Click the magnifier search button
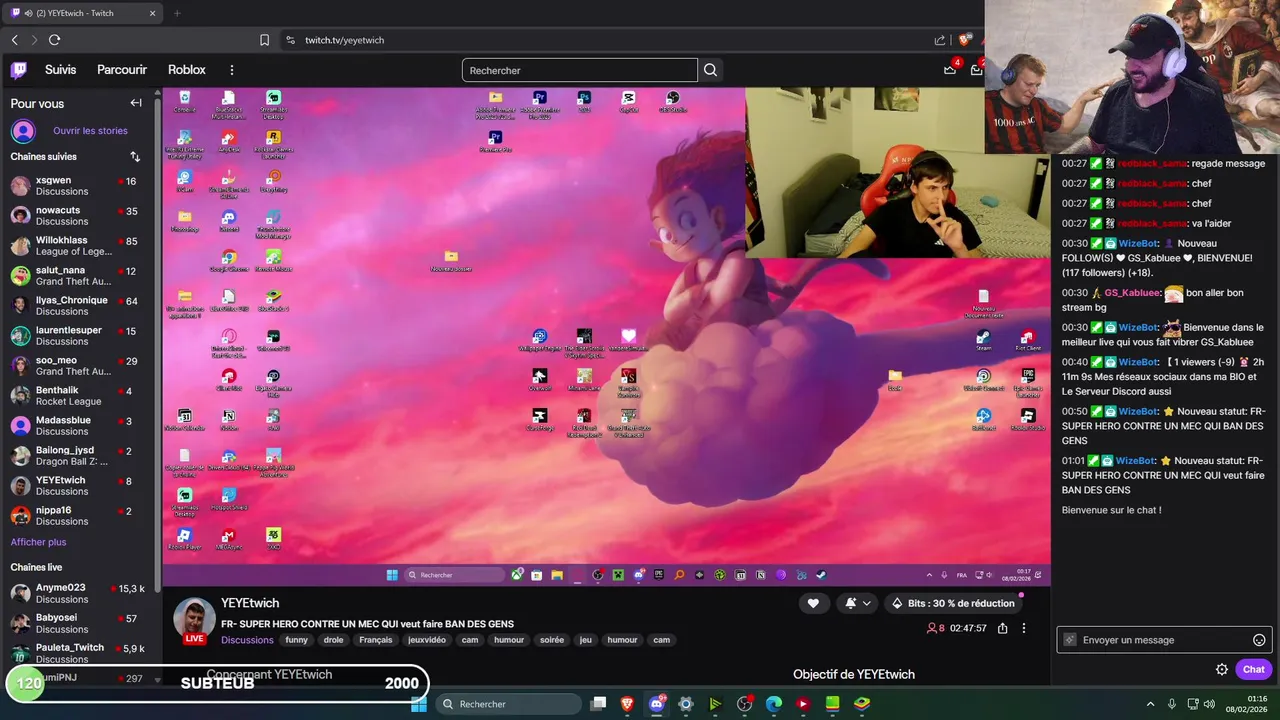Image resolution: width=1280 pixels, height=720 pixels. click(x=710, y=70)
